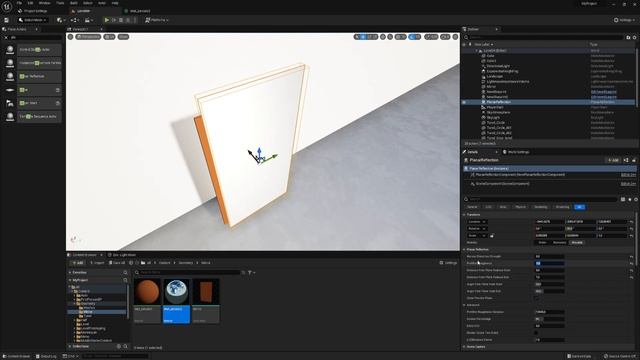The height and width of the screenshot is (360, 640).
Task: Click the stop play button
Action: [121, 20]
